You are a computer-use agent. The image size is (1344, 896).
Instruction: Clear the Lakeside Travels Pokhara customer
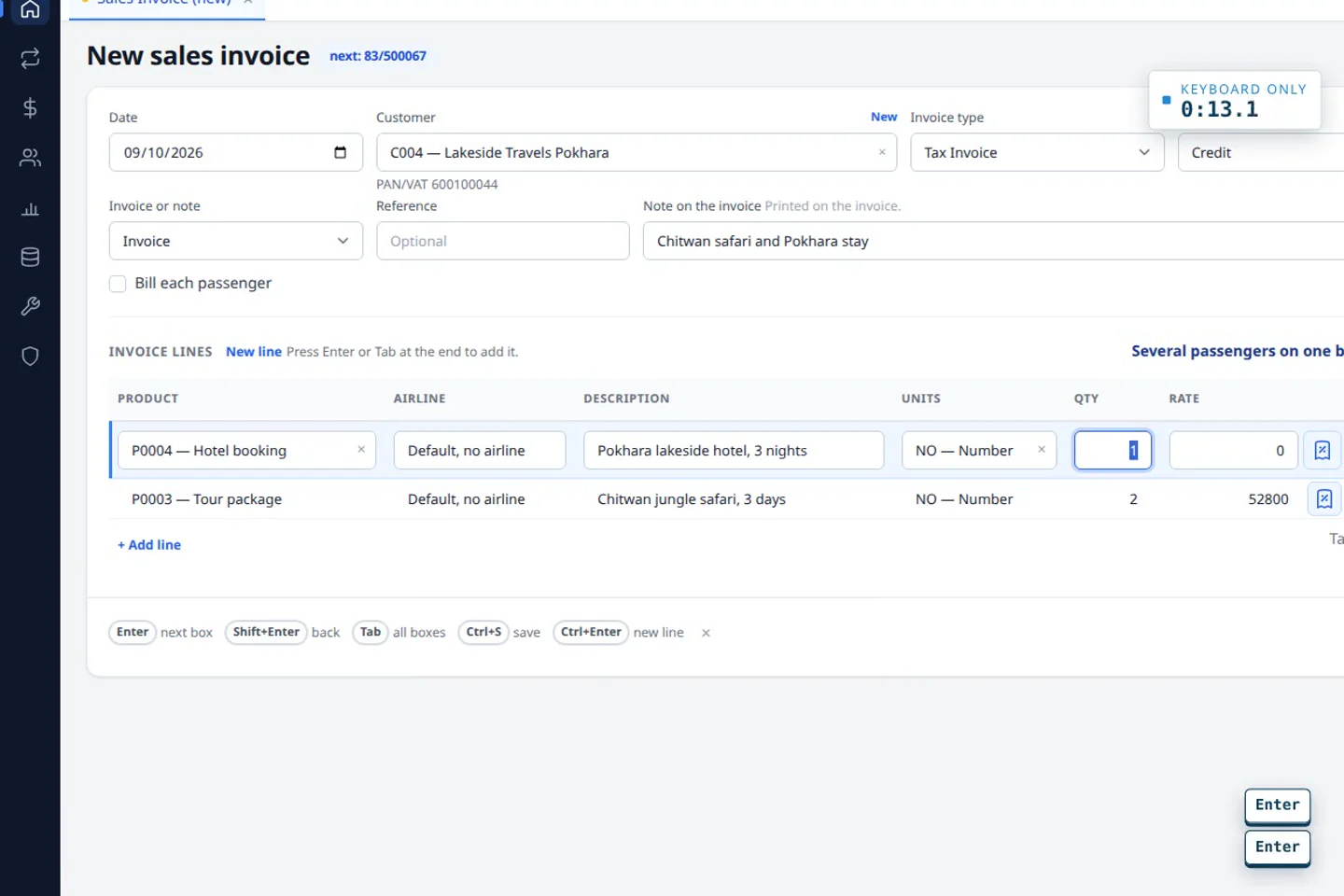point(882,152)
